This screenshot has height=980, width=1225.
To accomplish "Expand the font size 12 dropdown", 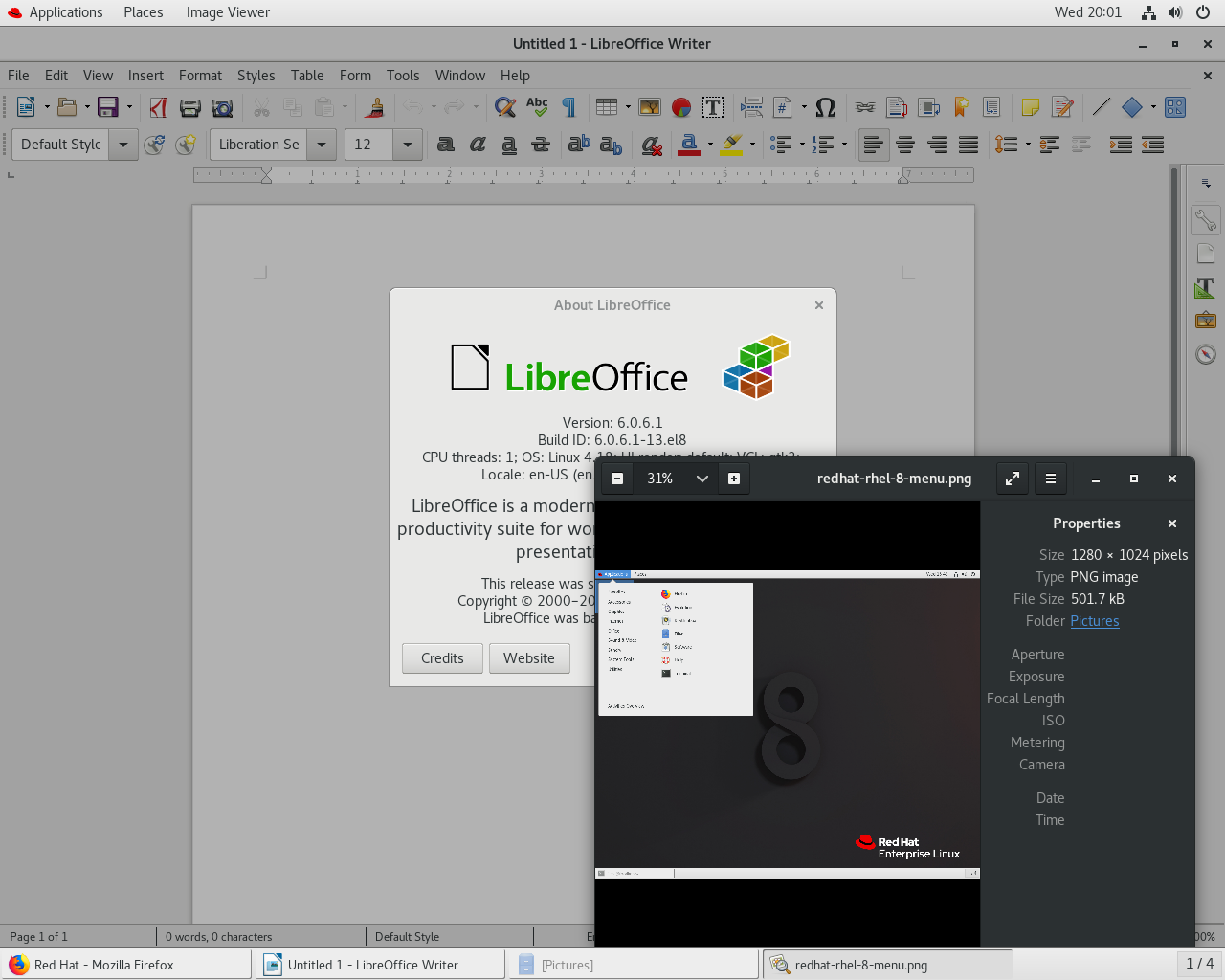I will tap(408, 145).
